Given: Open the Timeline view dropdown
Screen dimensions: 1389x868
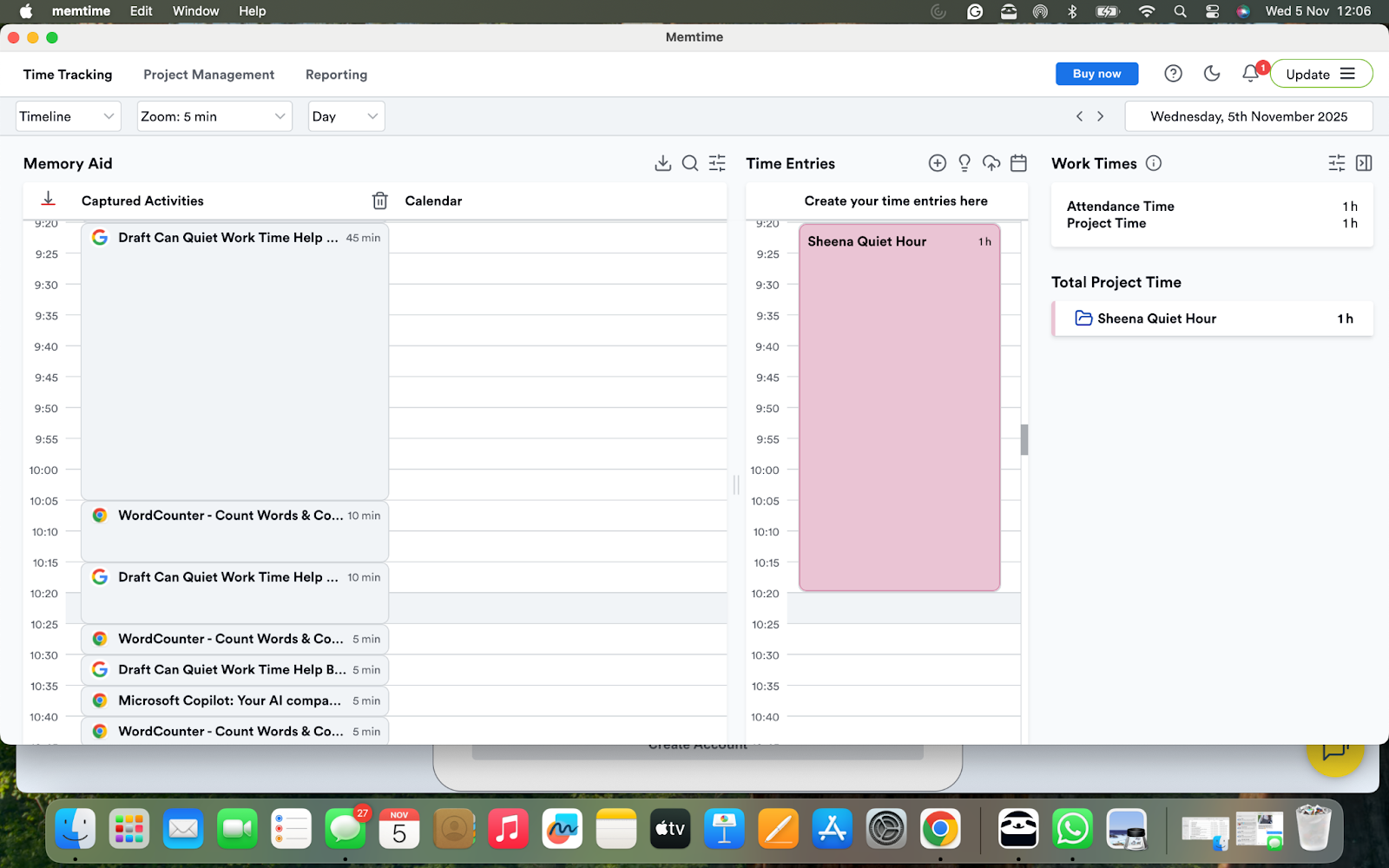Looking at the screenshot, I should click(x=68, y=115).
